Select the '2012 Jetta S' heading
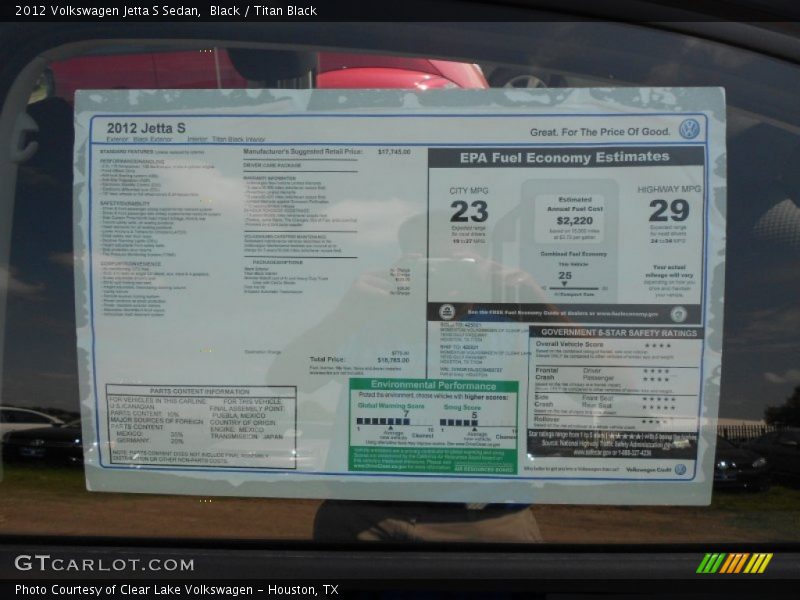800x600 pixels. [x=146, y=128]
